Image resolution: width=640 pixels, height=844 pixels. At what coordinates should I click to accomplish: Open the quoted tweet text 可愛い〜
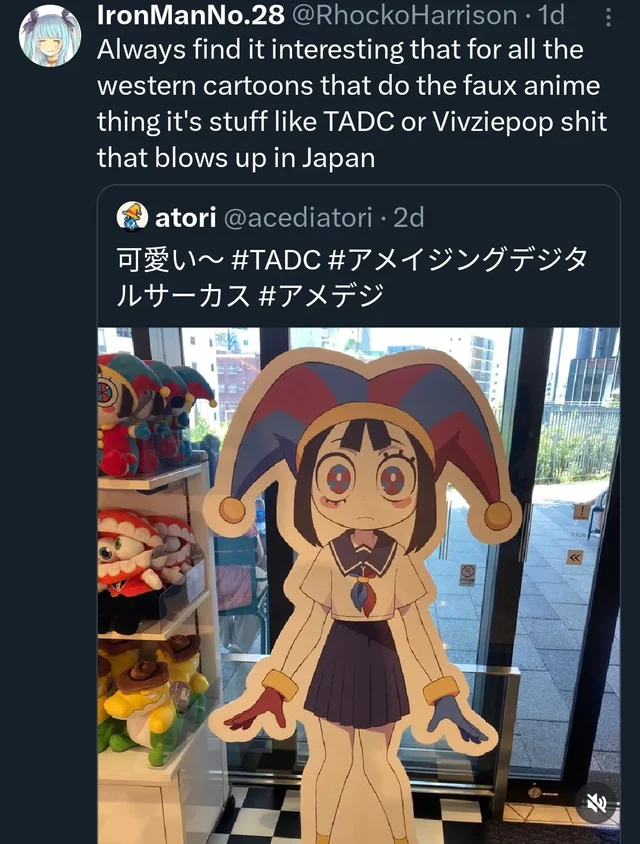tap(169, 260)
